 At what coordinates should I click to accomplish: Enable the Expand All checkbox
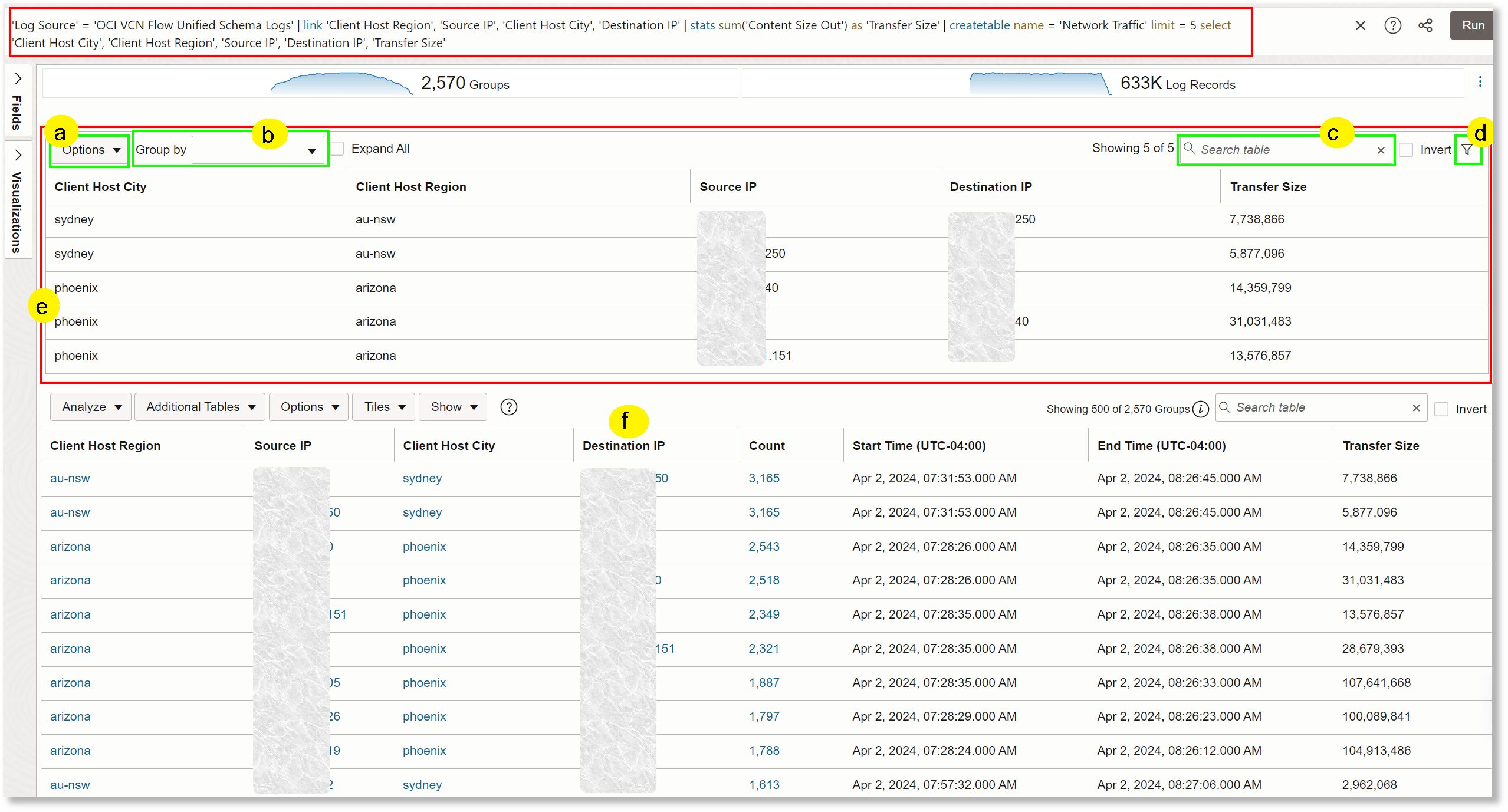coord(336,149)
